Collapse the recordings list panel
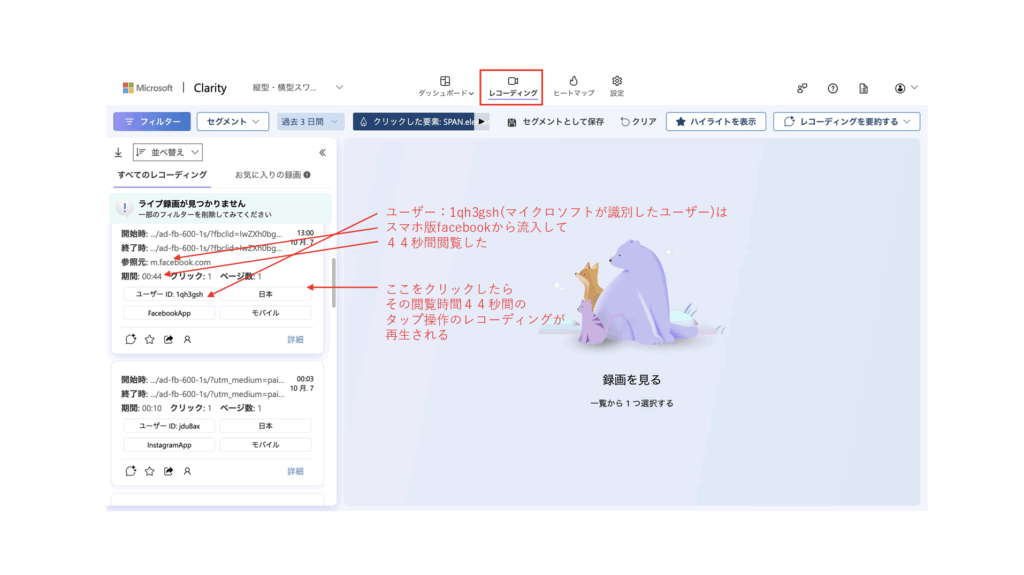The width and height of the screenshot is (1024, 575). pos(322,153)
